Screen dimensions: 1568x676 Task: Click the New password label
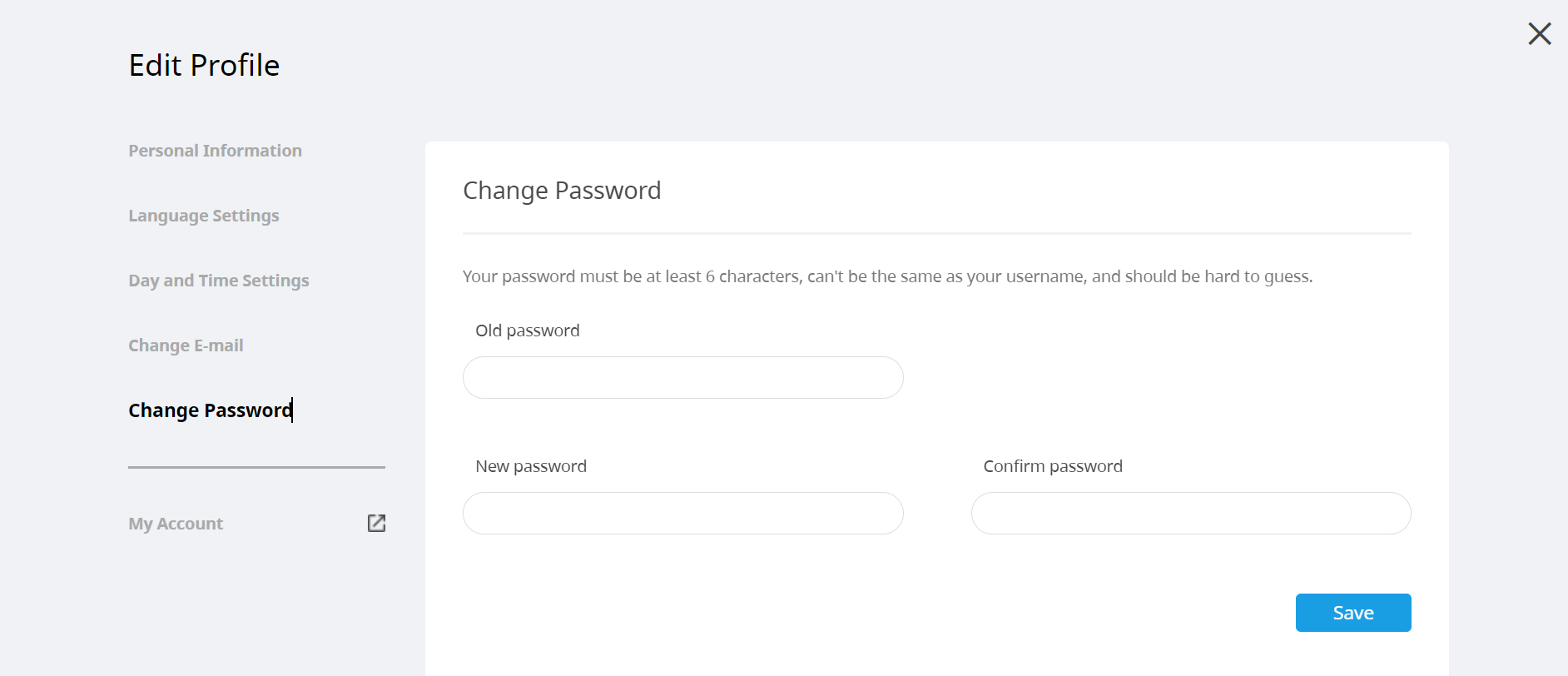pos(530,466)
